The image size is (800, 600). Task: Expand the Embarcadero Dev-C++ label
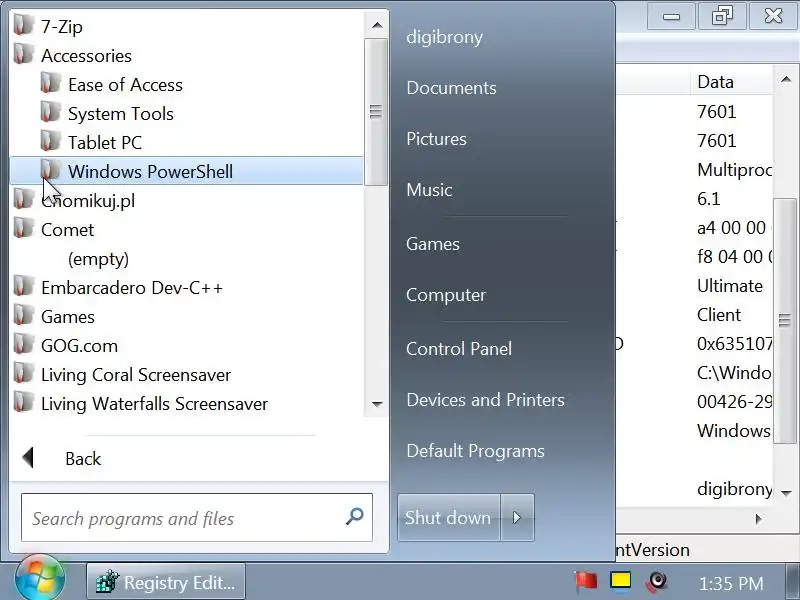132,288
